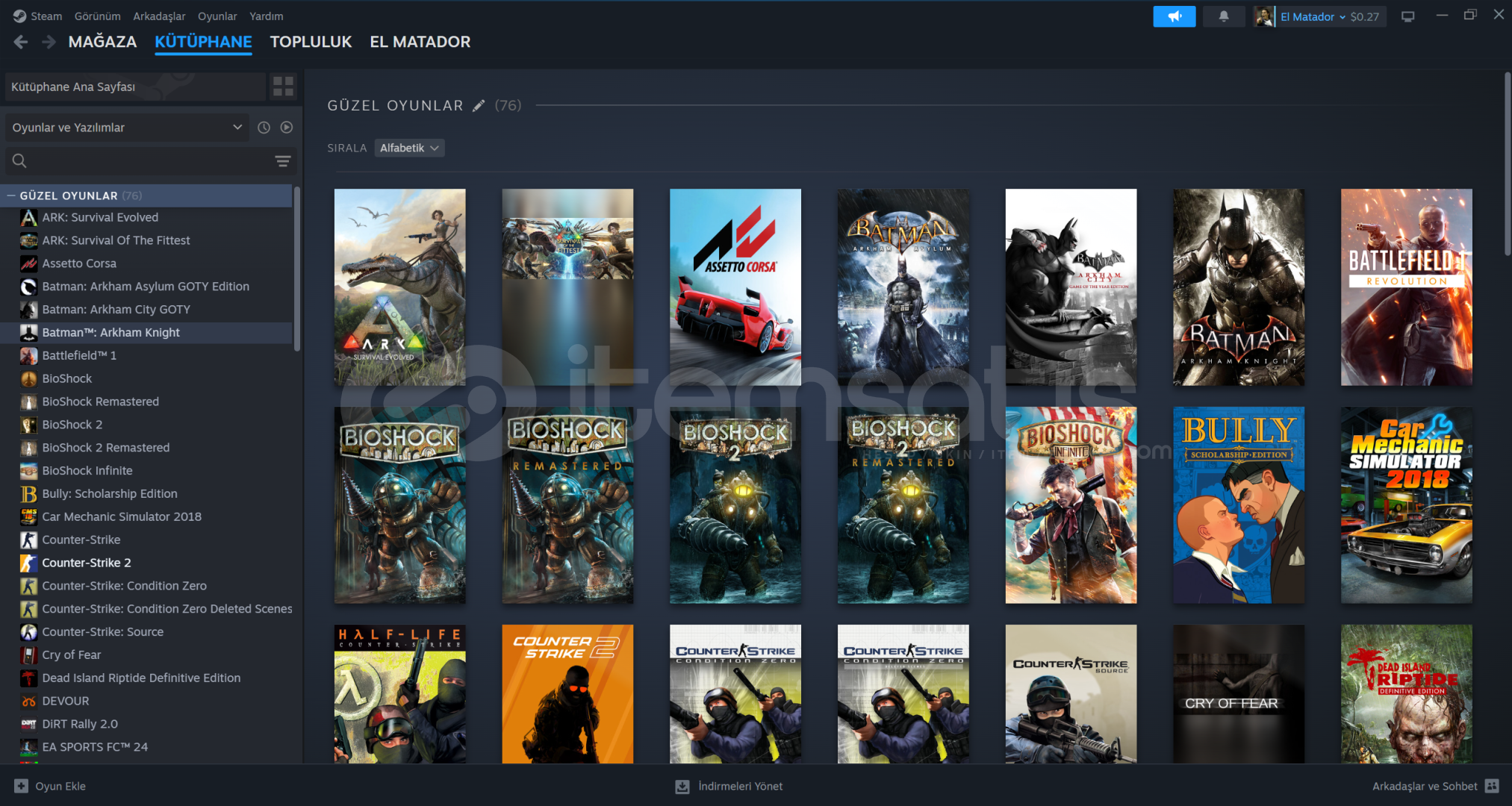Click the back navigation arrow
Image resolution: width=1512 pixels, height=806 pixels.
pos(21,42)
